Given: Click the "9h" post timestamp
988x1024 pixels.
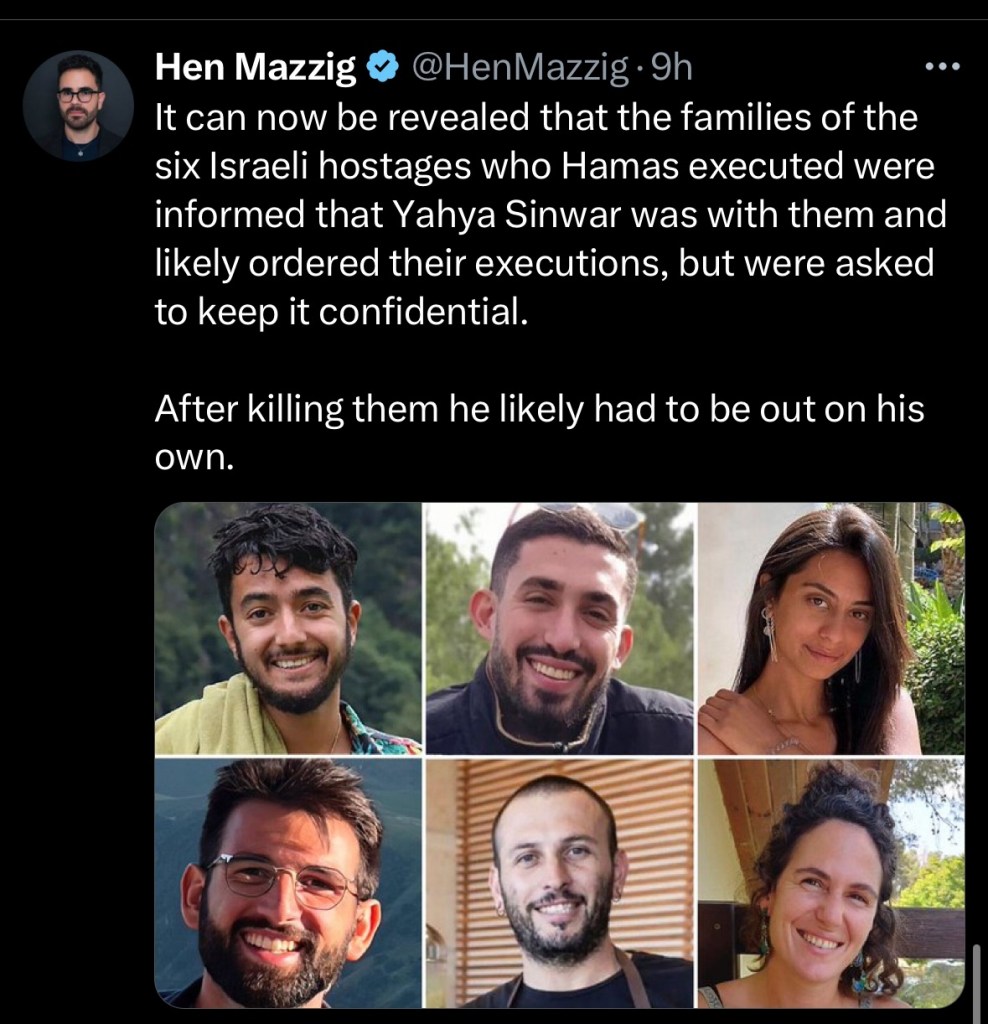Looking at the screenshot, I should click(671, 68).
